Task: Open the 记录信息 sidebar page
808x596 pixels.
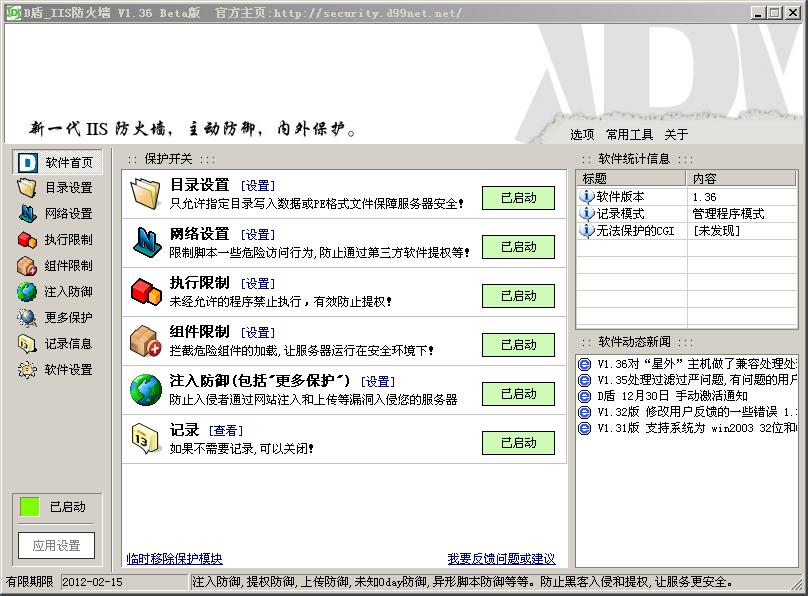Action: [55, 344]
